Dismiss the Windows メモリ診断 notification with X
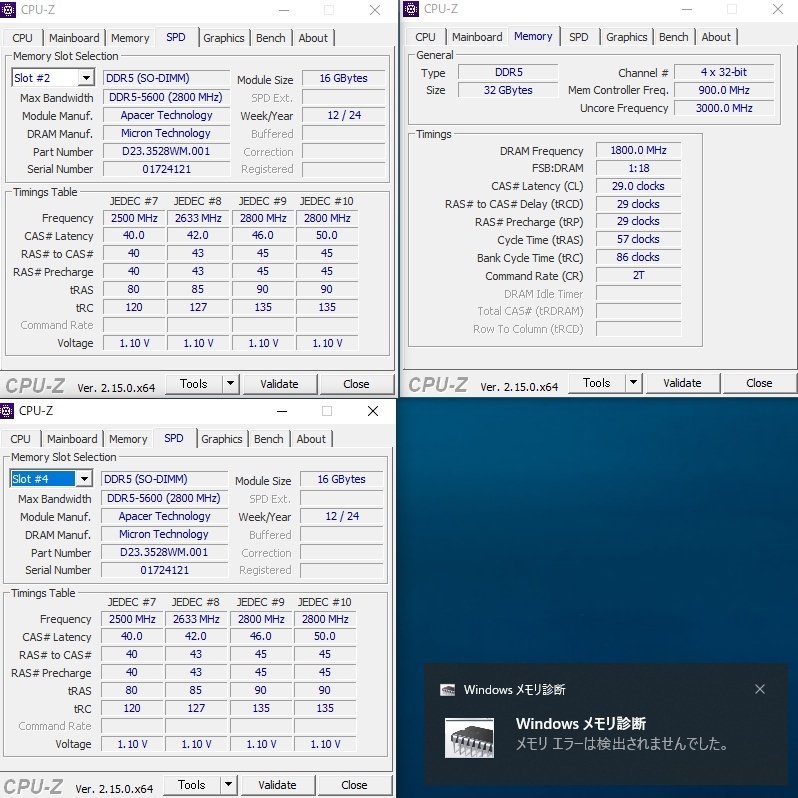Viewport: 798px width, 798px height. click(x=760, y=689)
